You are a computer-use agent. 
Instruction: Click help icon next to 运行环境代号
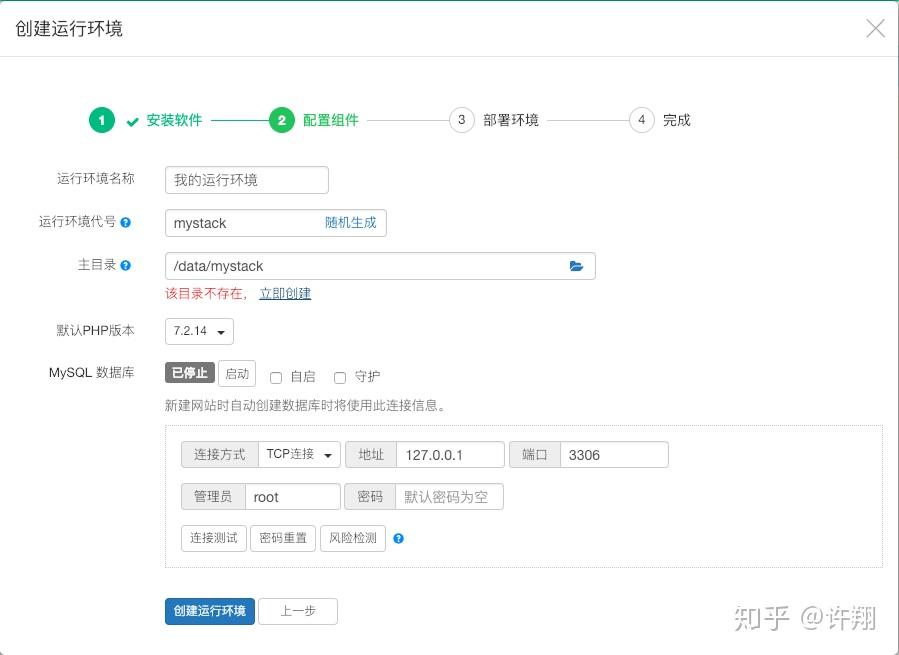(x=126, y=222)
